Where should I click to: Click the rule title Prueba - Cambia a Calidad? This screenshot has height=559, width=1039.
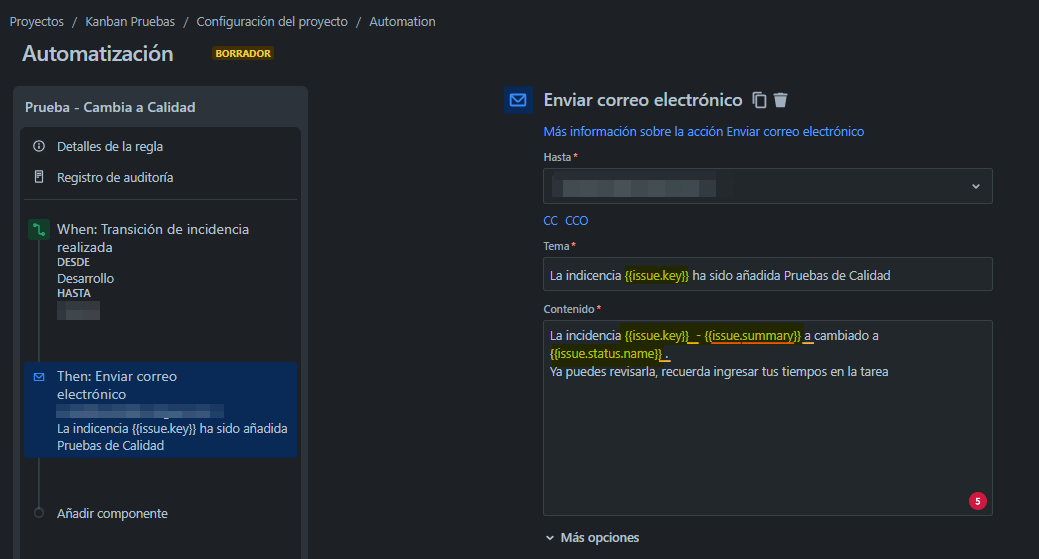click(x=110, y=107)
